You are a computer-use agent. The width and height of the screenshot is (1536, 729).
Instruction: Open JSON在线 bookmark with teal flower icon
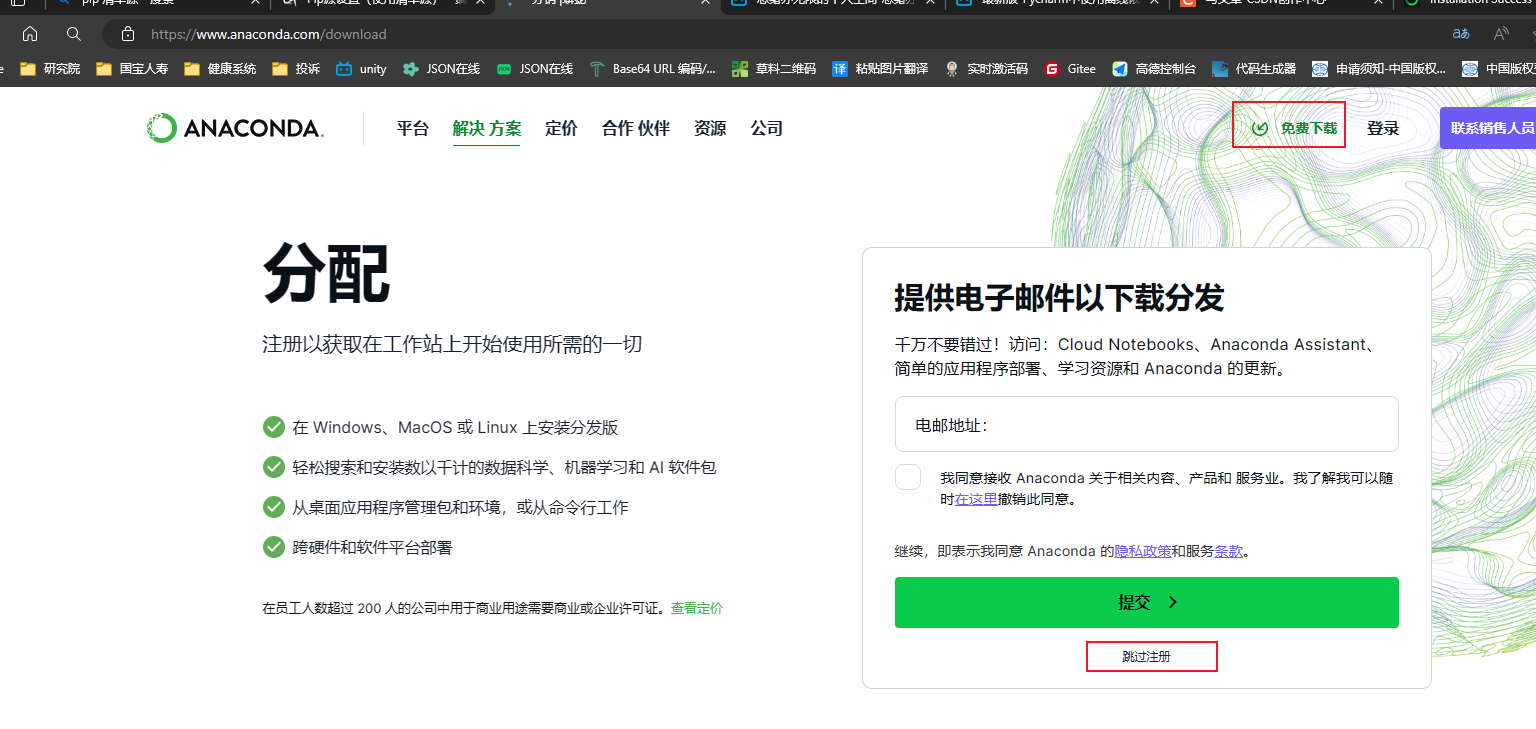coord(441,69)
